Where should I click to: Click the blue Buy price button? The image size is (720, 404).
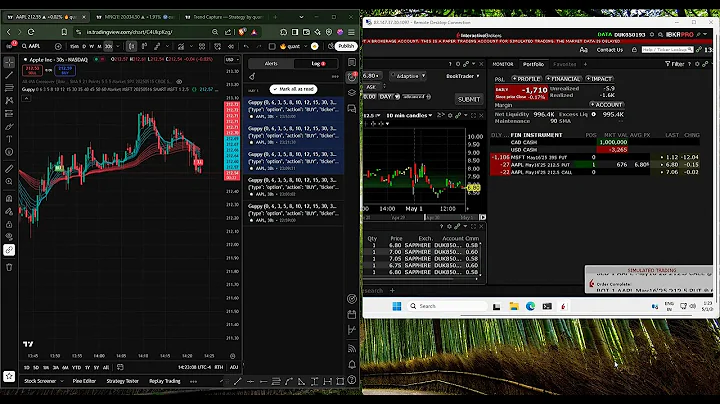65,70
